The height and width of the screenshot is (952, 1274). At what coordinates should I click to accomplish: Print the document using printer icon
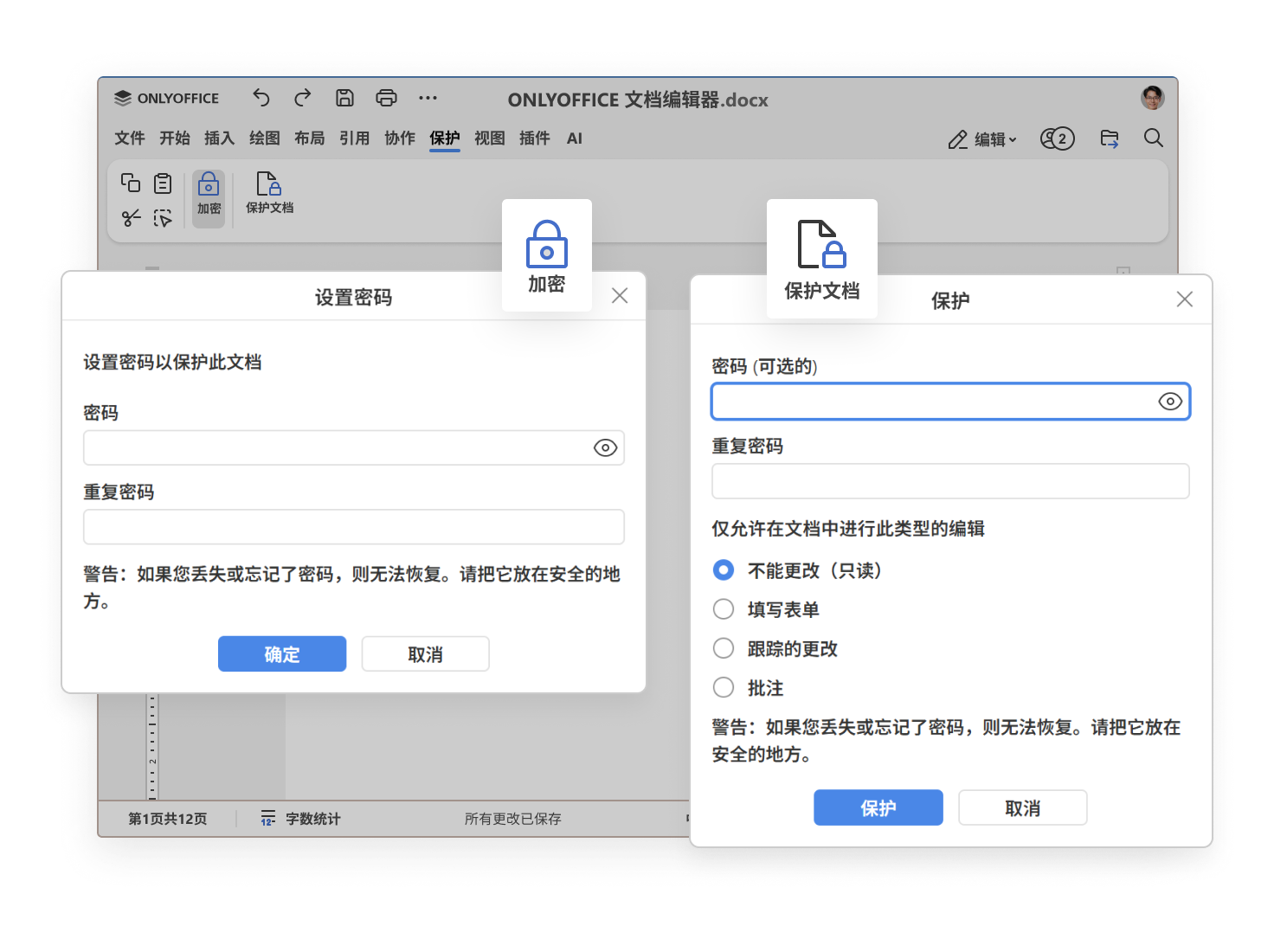pyautogui.click(x=386, y=98)
